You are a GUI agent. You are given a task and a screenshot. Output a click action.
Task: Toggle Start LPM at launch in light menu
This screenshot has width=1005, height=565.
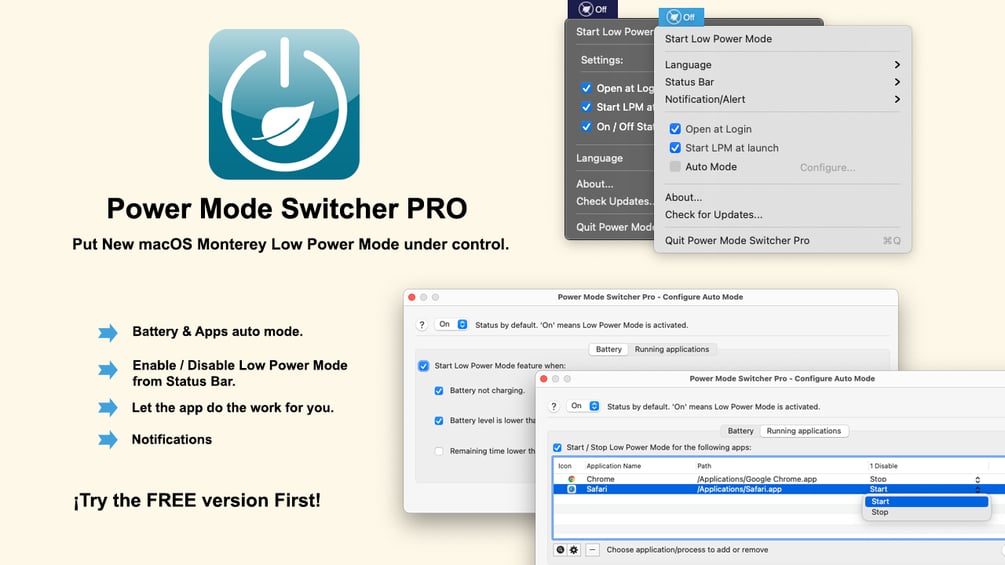(x=675, y=147)
